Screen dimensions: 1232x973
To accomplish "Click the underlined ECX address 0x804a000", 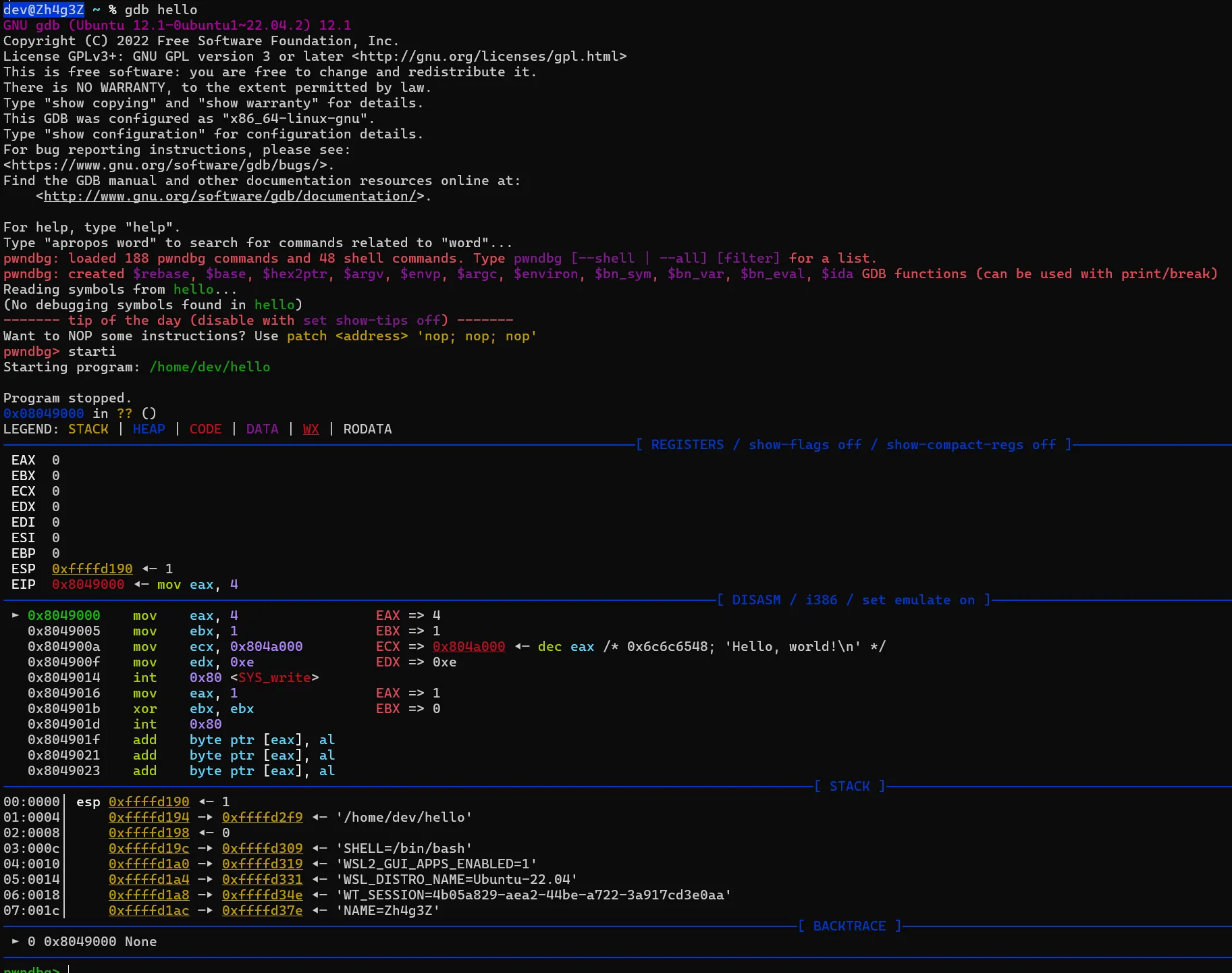I will coord(468,646).
